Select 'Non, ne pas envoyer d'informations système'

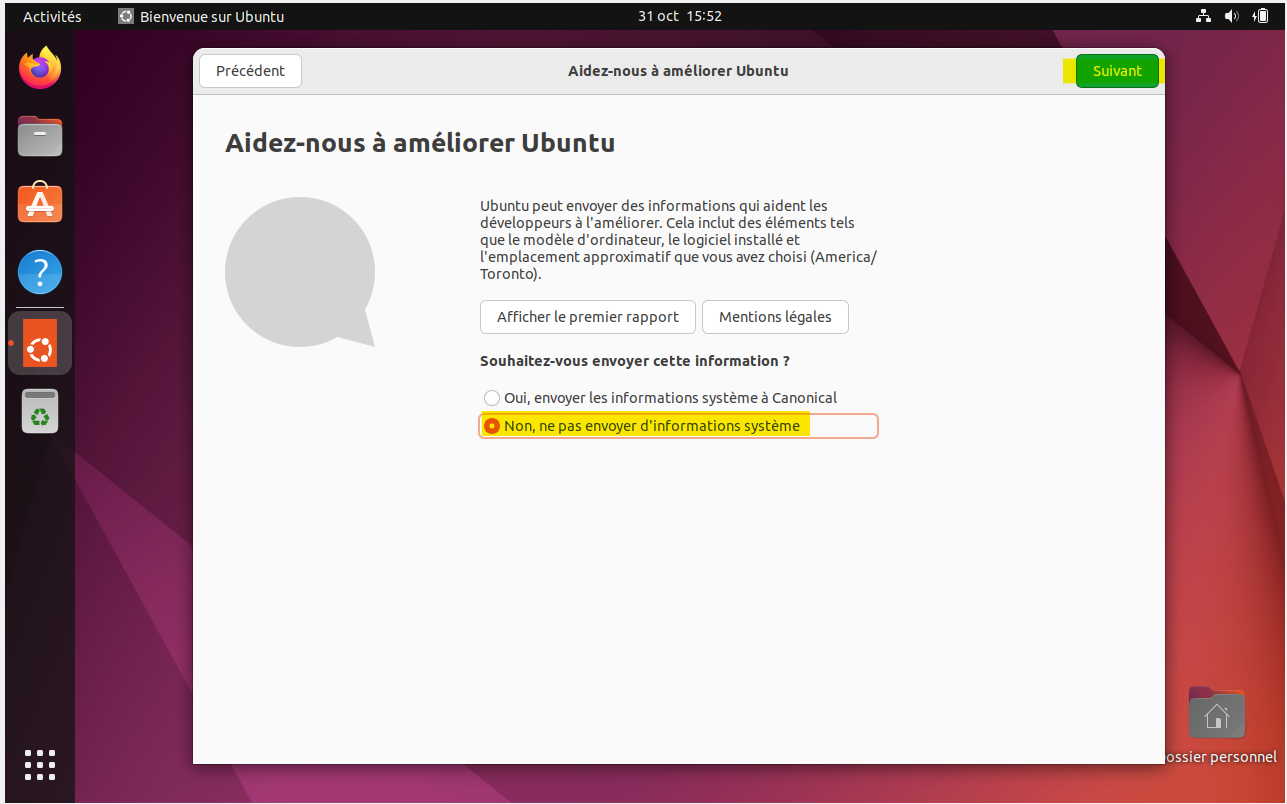tap(492, 426)
